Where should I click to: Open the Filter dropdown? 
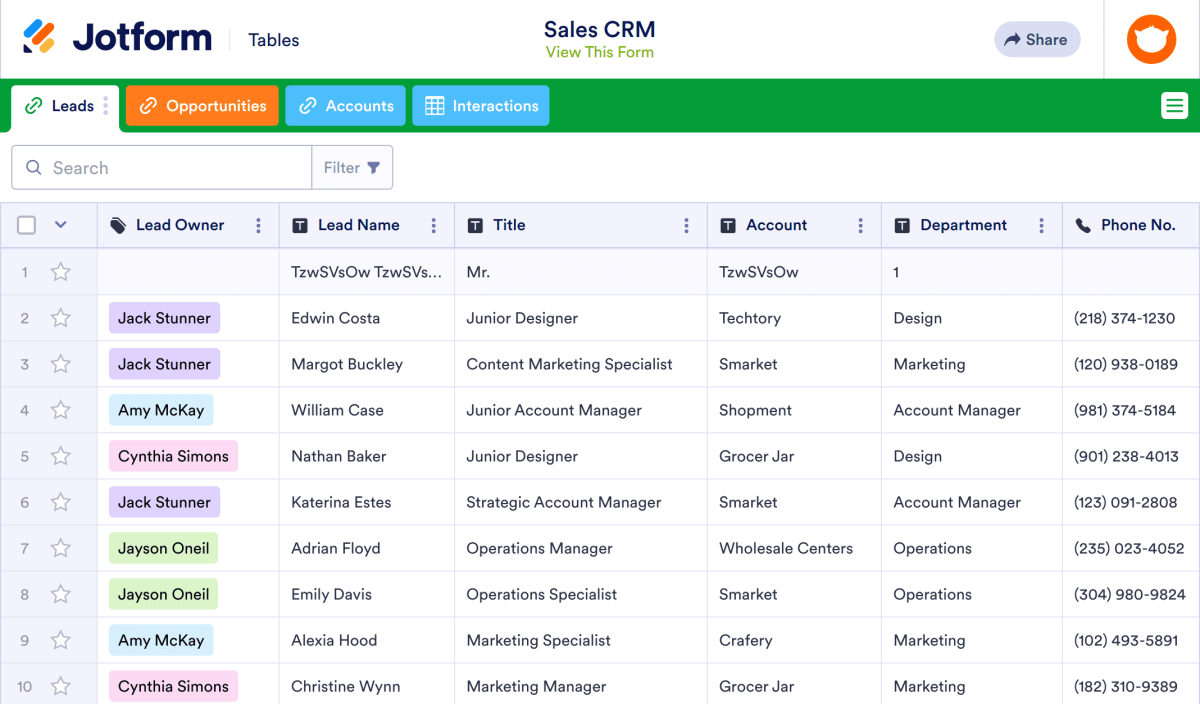coord(352,167)
